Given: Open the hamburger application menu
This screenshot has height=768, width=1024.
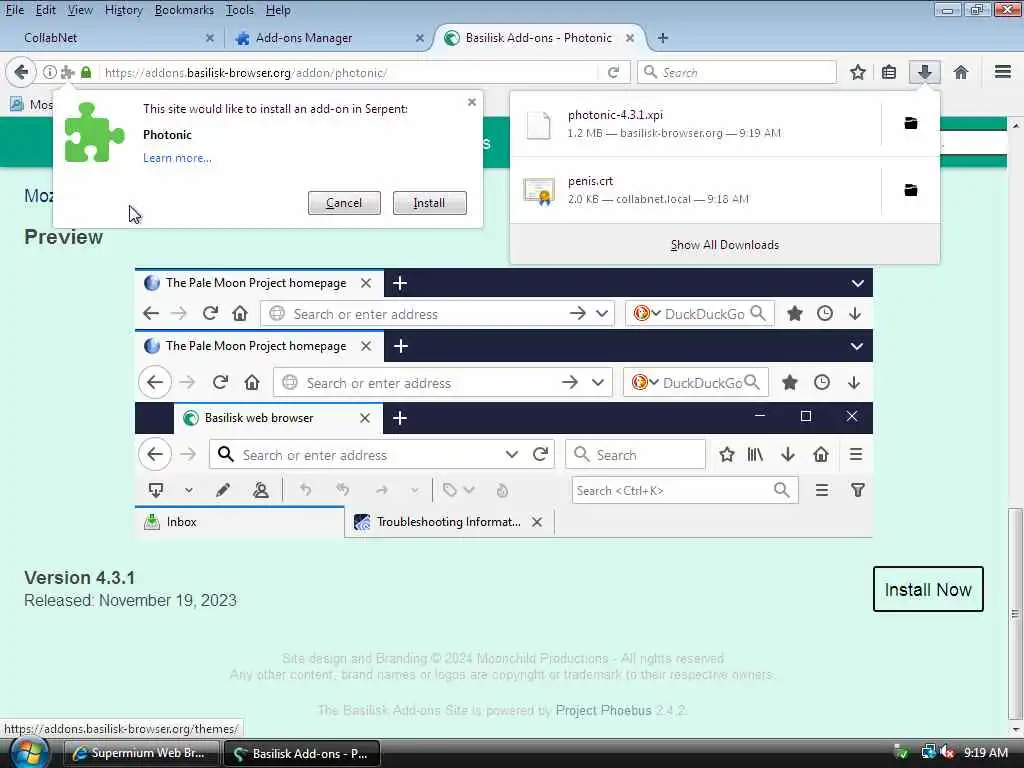Looking at the screenshot, I should tap(1003, 72).
